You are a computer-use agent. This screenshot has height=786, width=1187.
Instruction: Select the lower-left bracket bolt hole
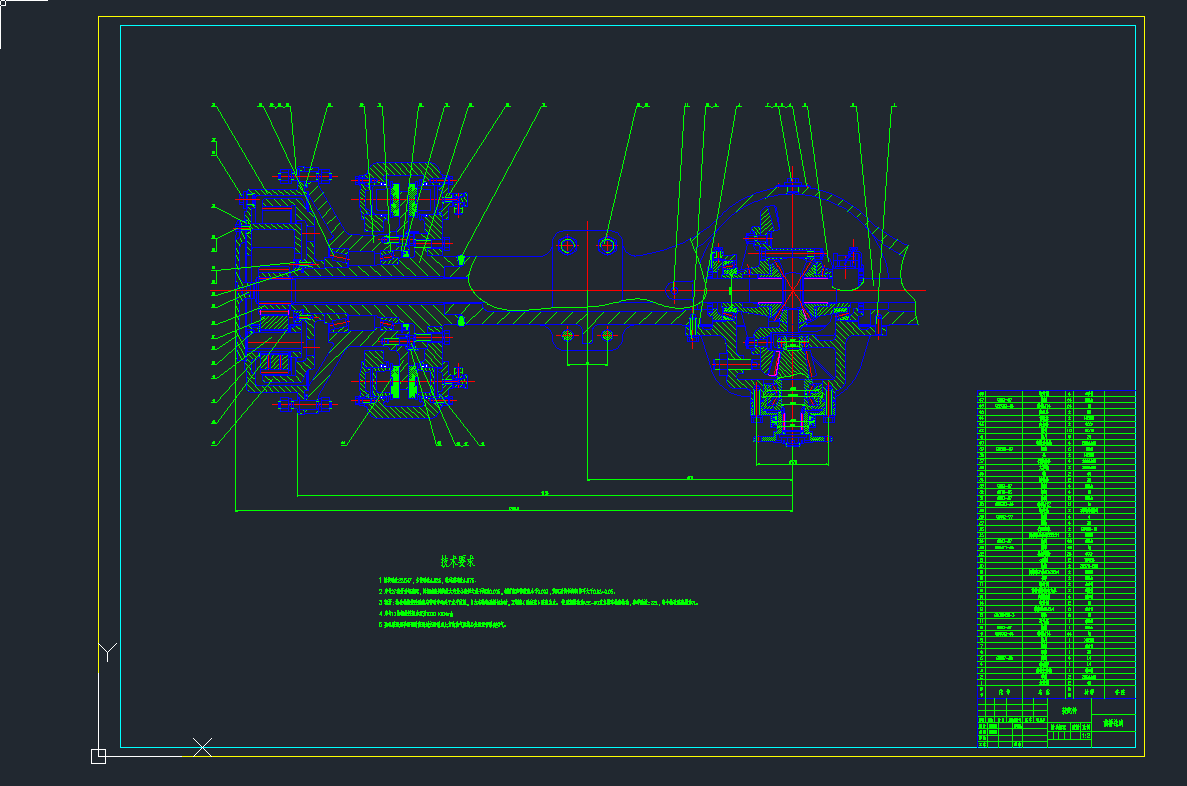pos(568,334)
